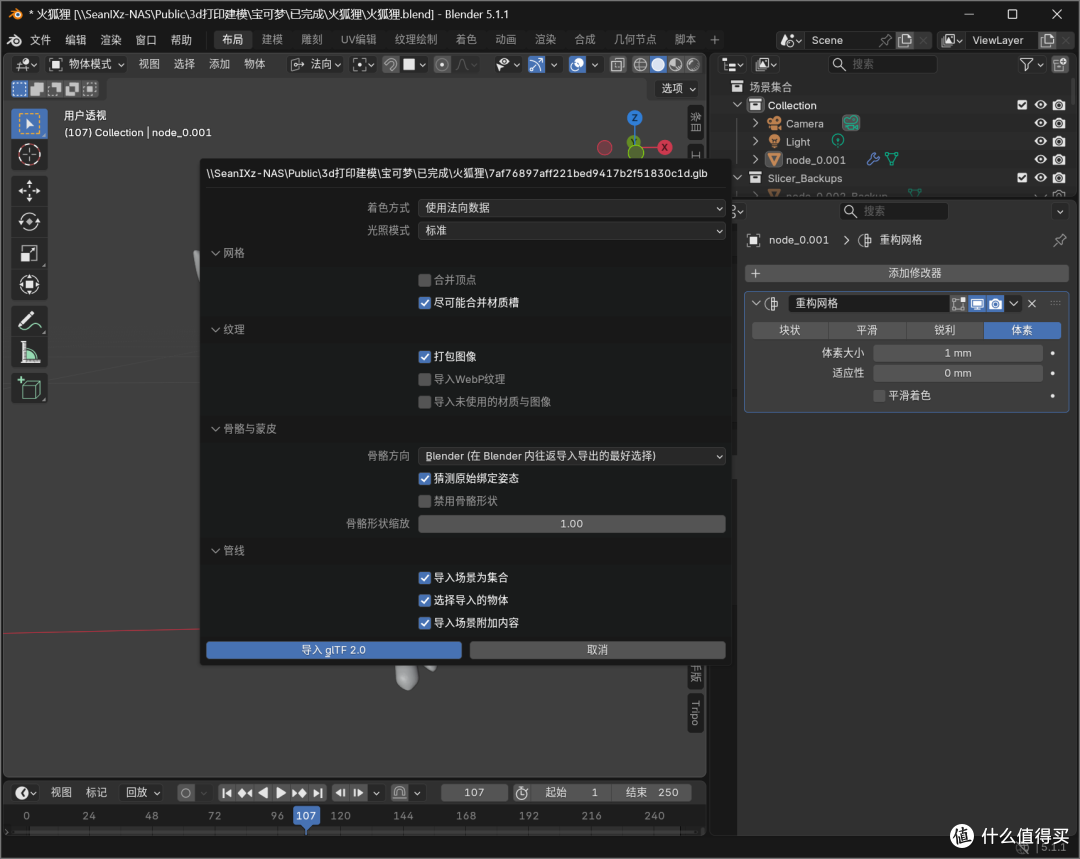1080x859 pixels.
Task: Select the Annotate tool
Action: [29, 321]
